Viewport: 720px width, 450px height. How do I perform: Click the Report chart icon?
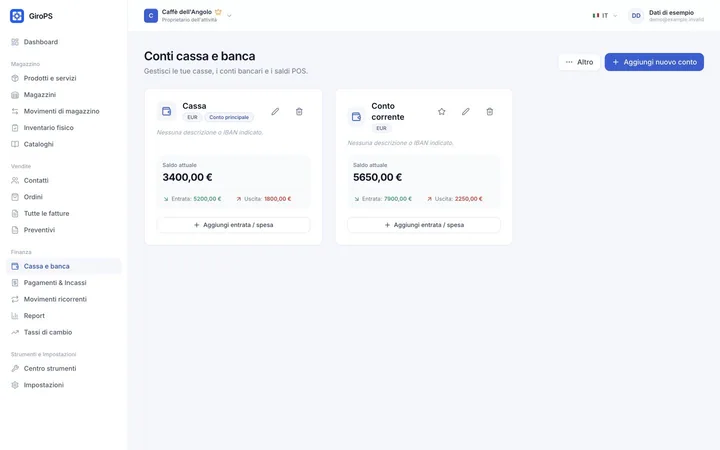[x=15, y=316]
